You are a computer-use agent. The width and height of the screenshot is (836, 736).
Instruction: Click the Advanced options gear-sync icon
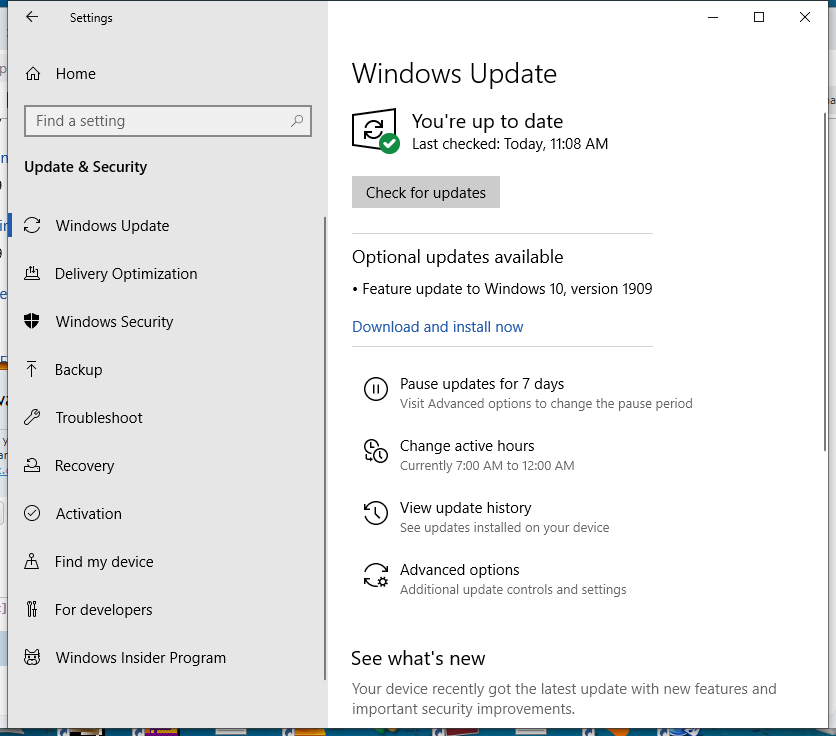[x=376, y=575]
